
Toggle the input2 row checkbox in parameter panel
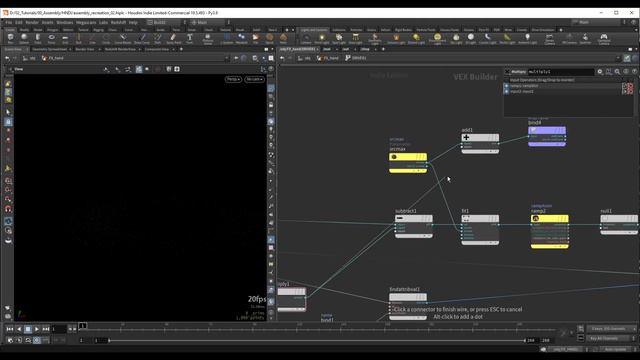tap(507, 92)
